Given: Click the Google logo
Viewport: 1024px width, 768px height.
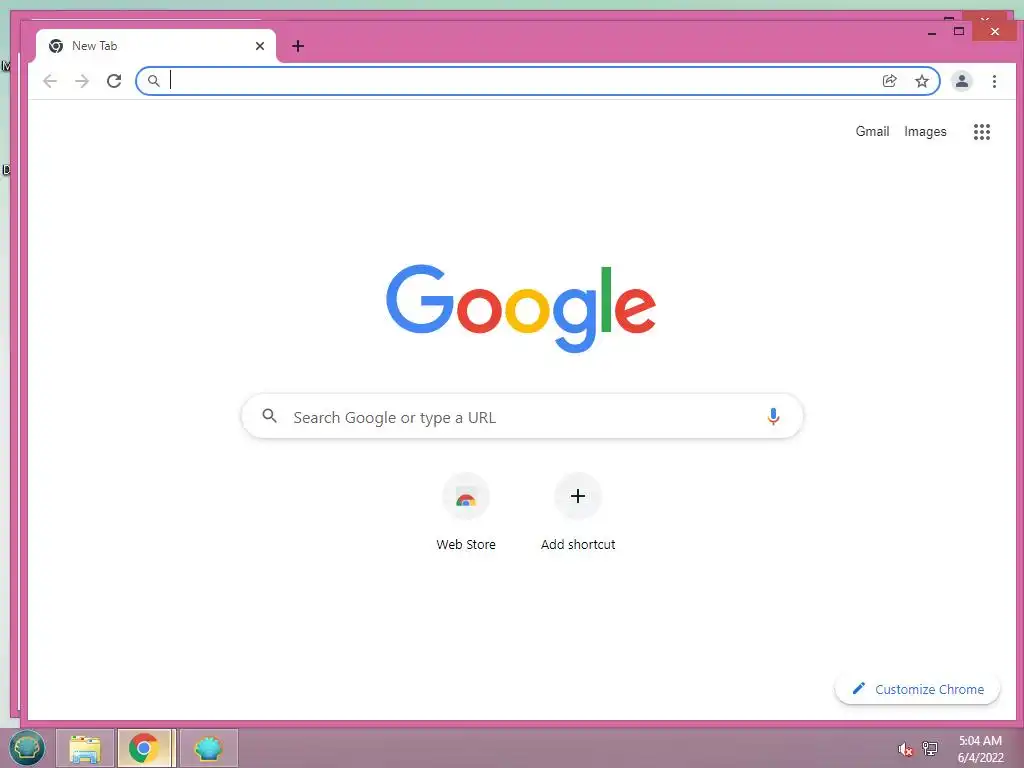Looking at the screenshot, I should pyautogui.click(x=521, y=308).
